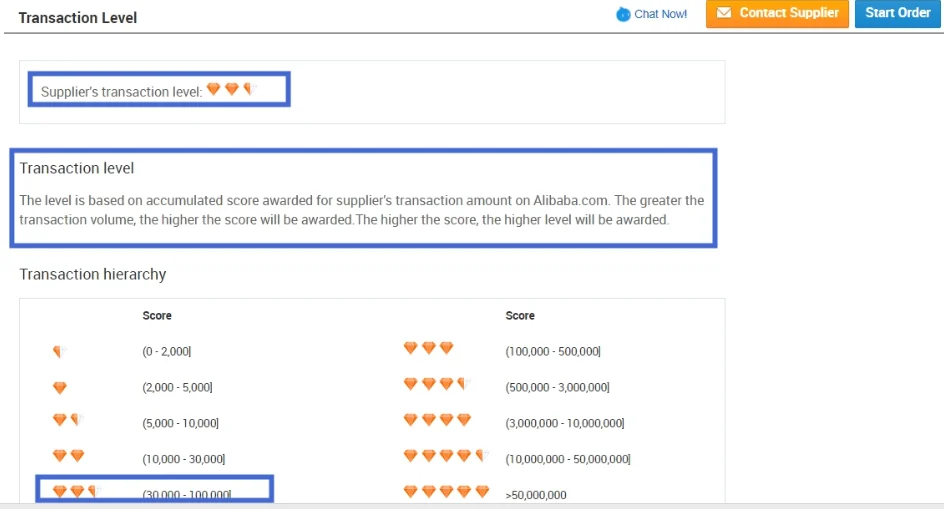Click the (30,000 - 100,000] score range text
The image size is (944, 509).
pyautogui.click(x=187, y=495)
